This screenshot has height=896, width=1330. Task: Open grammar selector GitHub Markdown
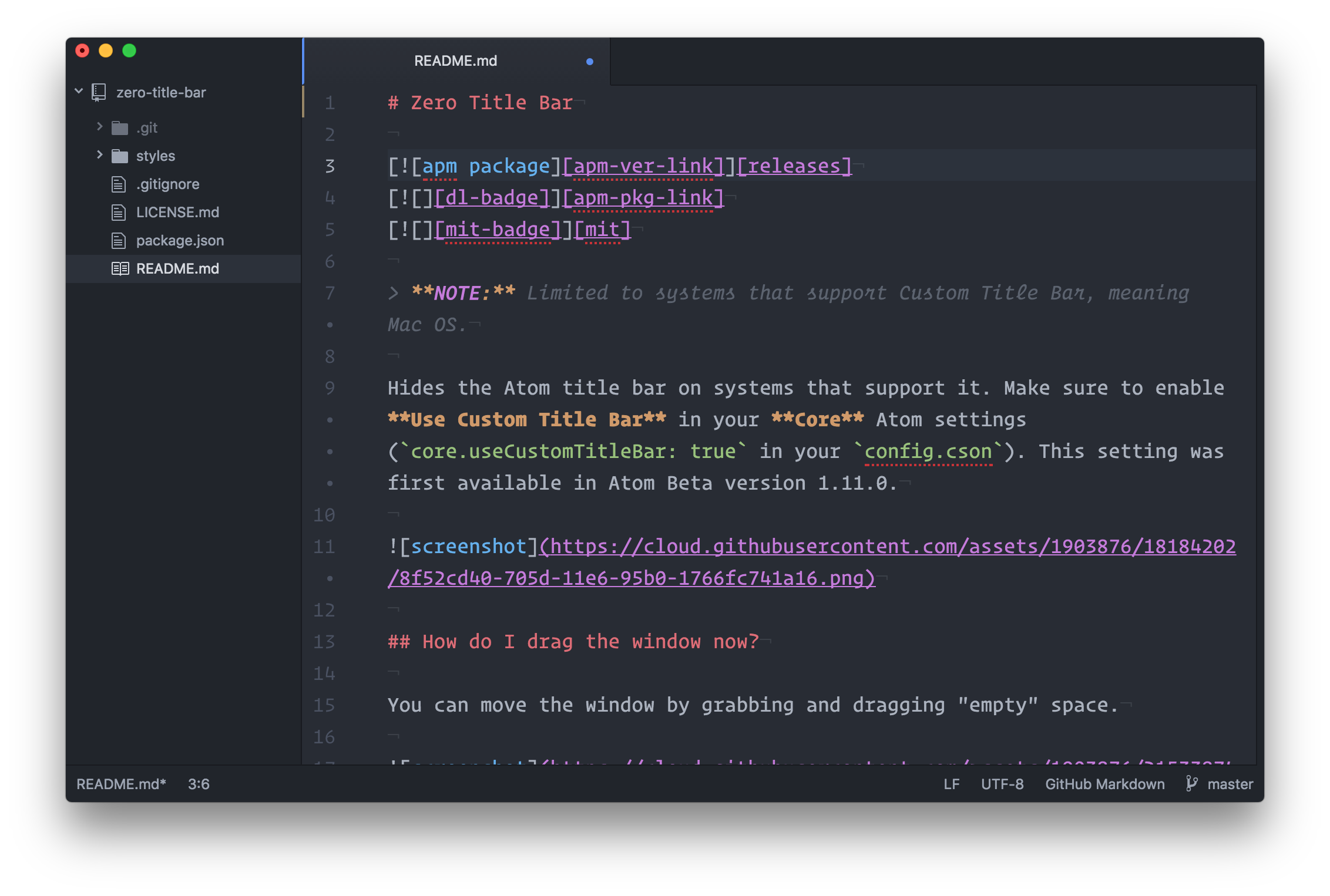click(1104, 784)
